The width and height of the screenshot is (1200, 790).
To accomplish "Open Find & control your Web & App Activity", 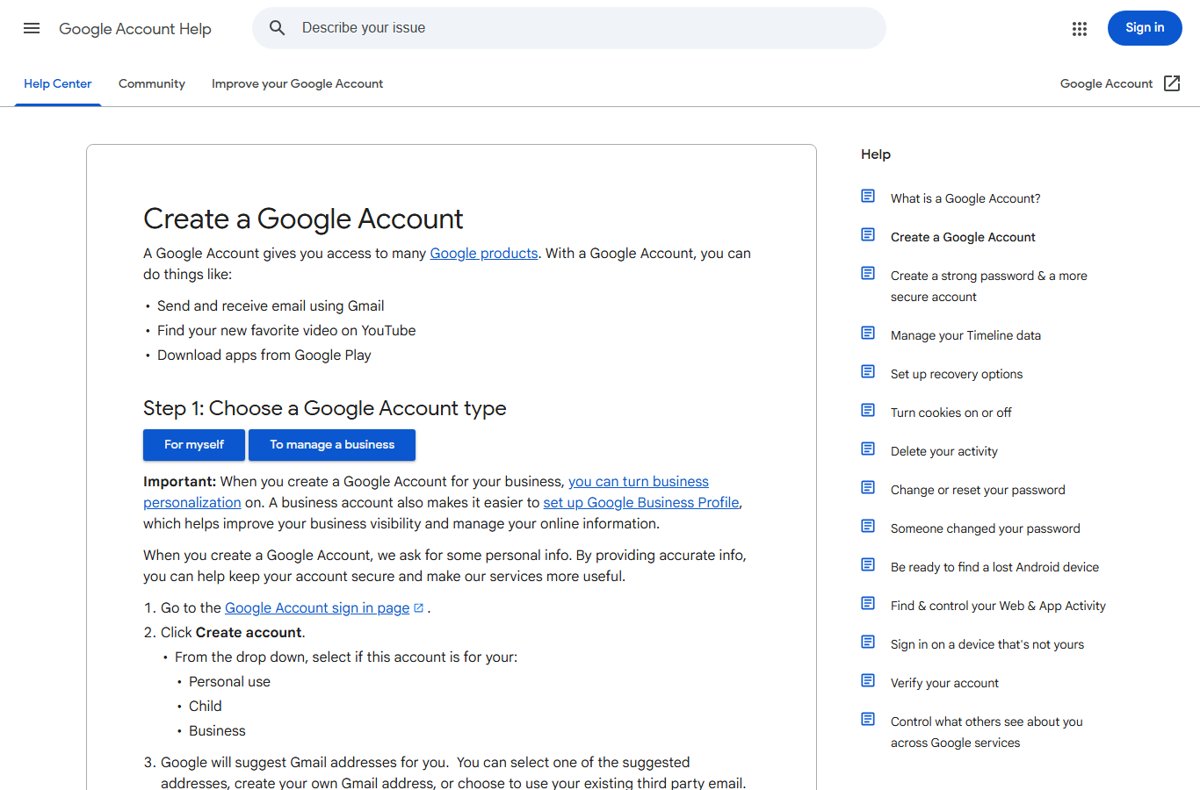I will (998, 606).
